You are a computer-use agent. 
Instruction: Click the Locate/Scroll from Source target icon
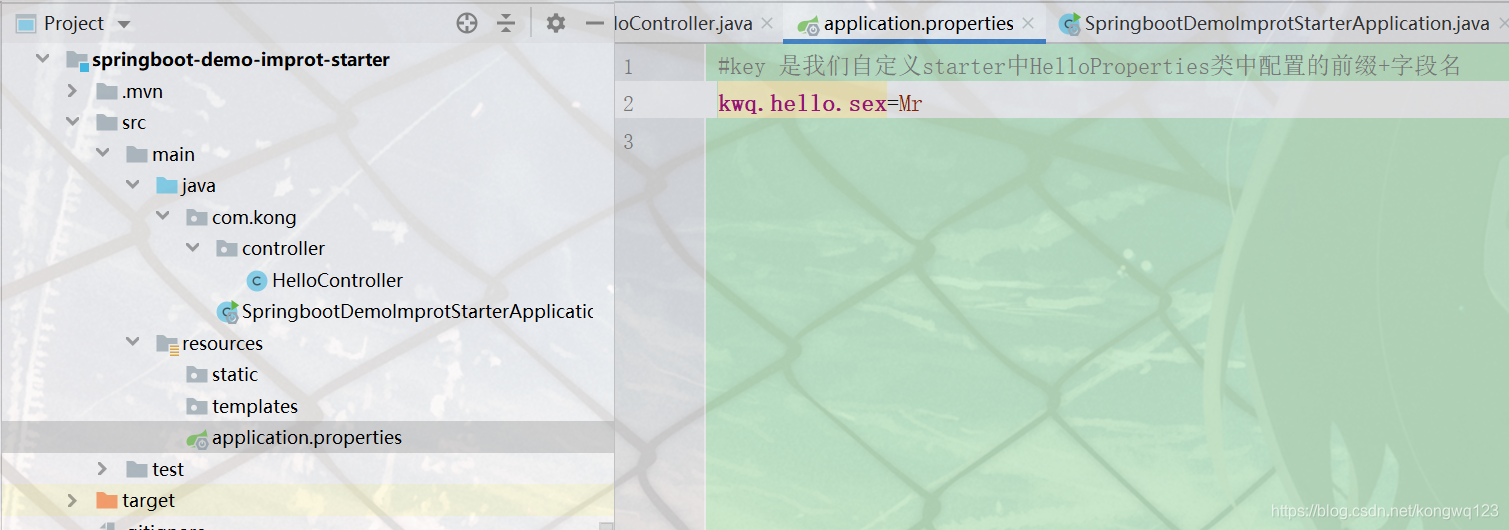point(467,23)
